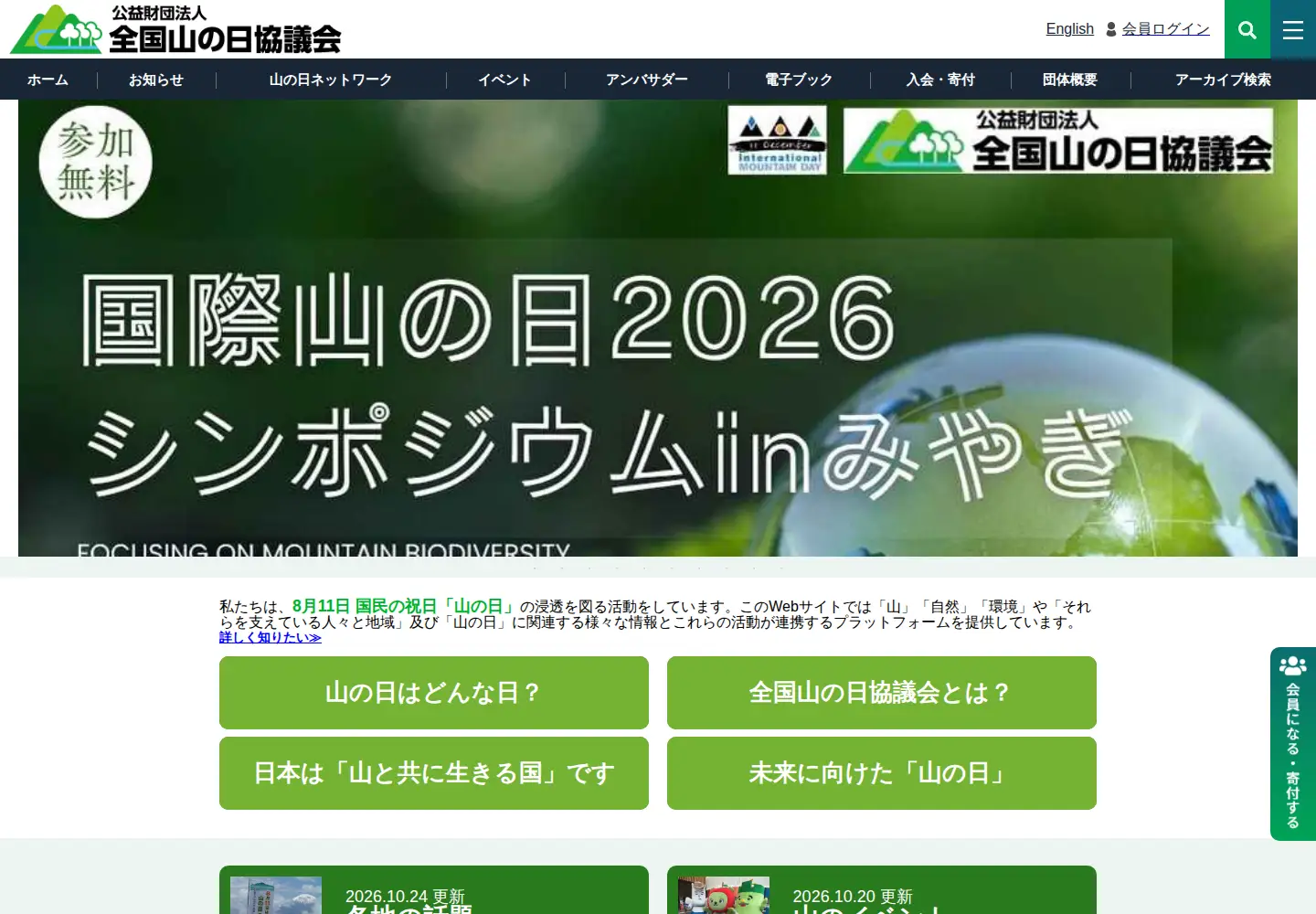
Task: Open the お知らせ menu item
Action: tap(156, 80)
